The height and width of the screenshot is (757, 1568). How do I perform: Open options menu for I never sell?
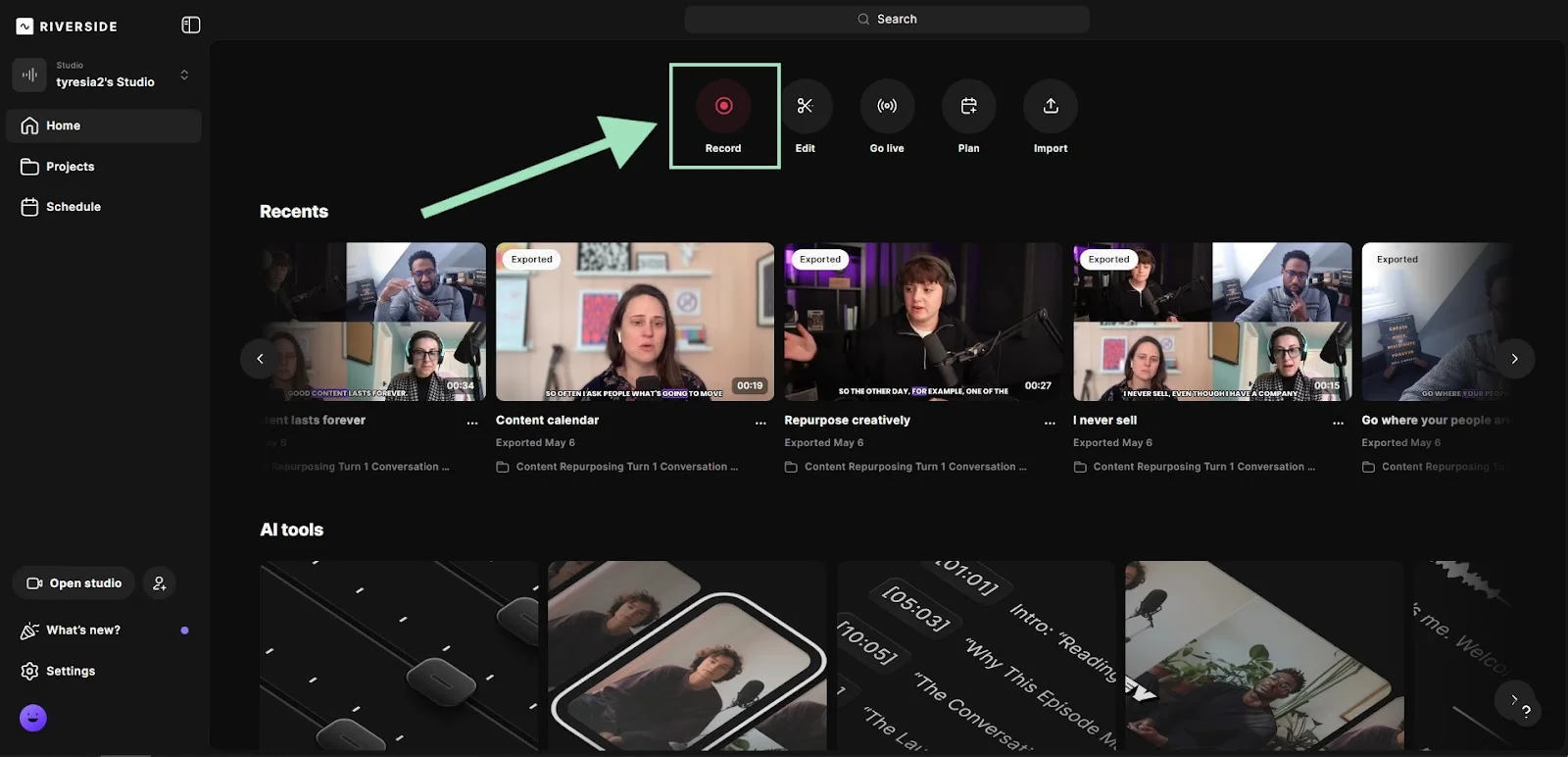pyautogui.click(x=1338, y=422)
